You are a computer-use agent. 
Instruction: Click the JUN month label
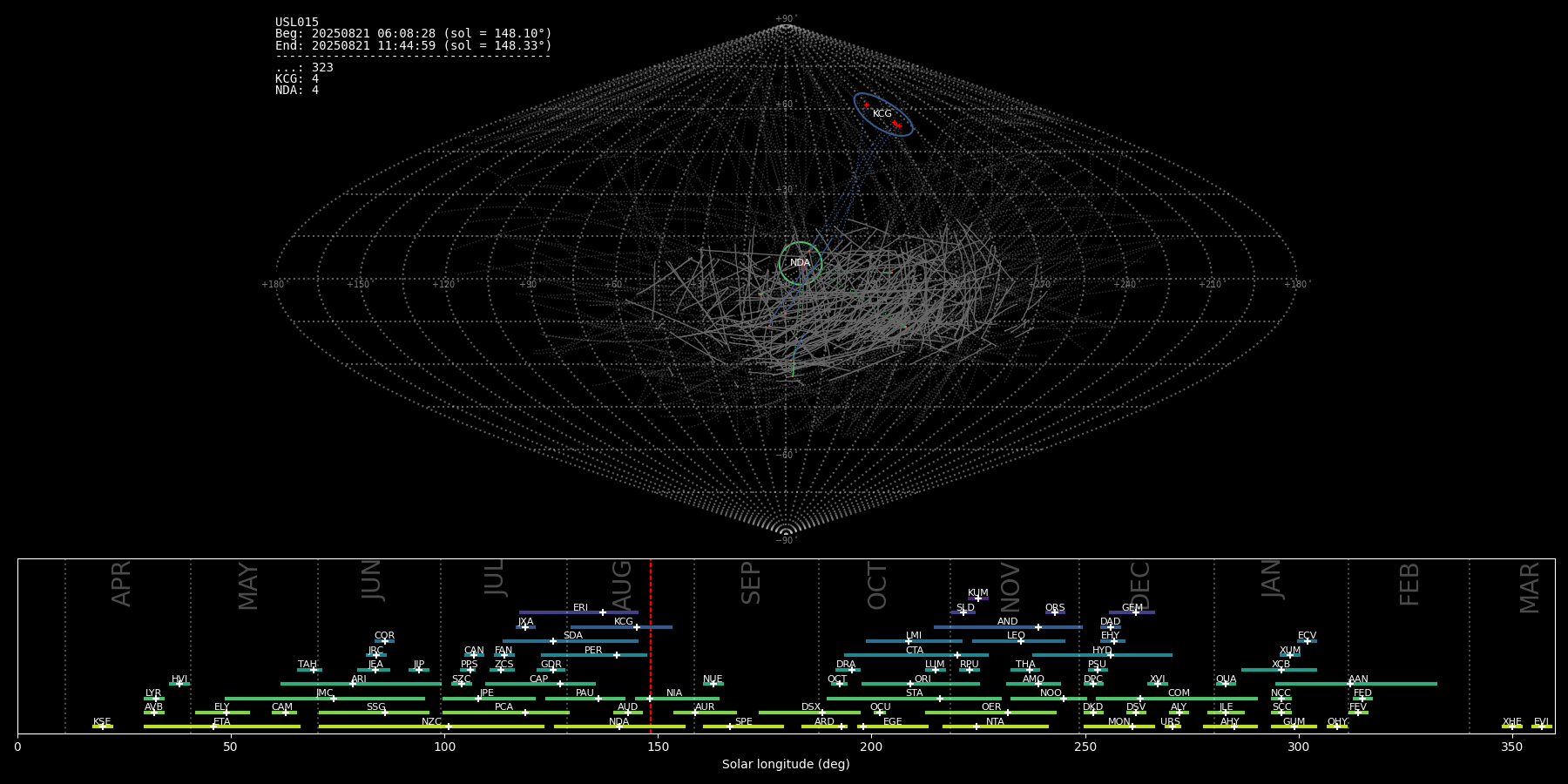pyautogui.click(x=372, y=580)
